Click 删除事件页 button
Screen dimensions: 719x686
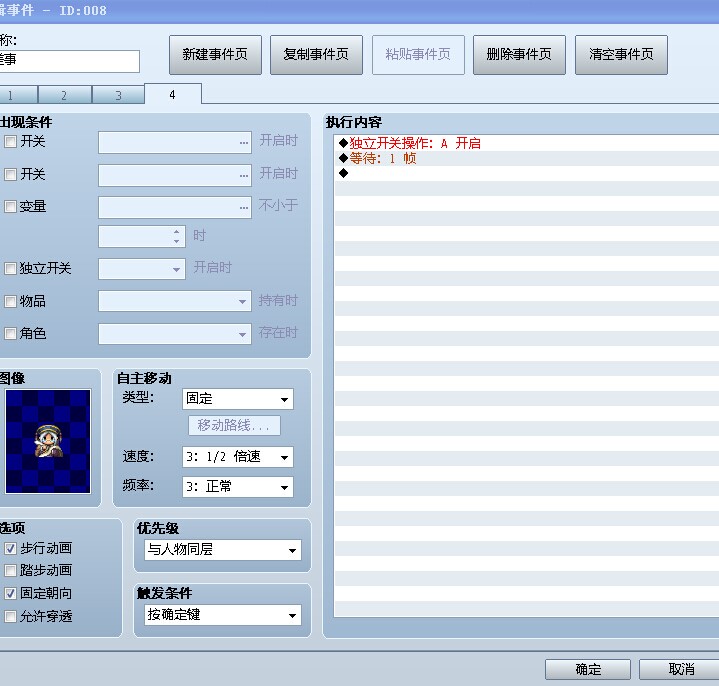point(520,55)
